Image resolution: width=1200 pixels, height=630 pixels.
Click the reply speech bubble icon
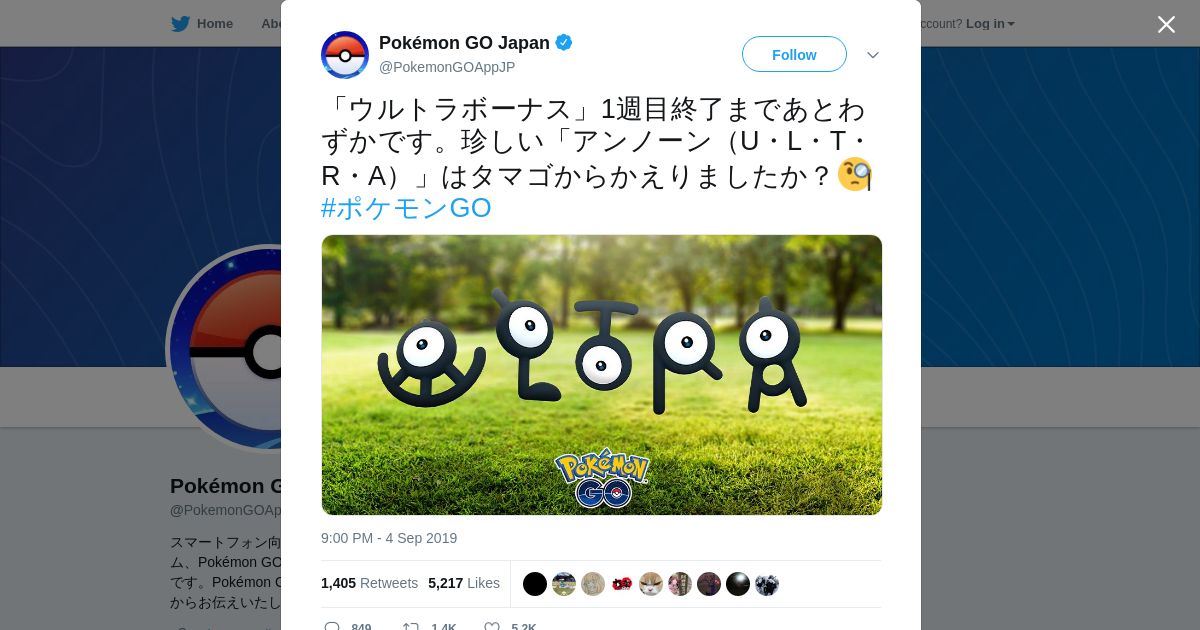332,627
